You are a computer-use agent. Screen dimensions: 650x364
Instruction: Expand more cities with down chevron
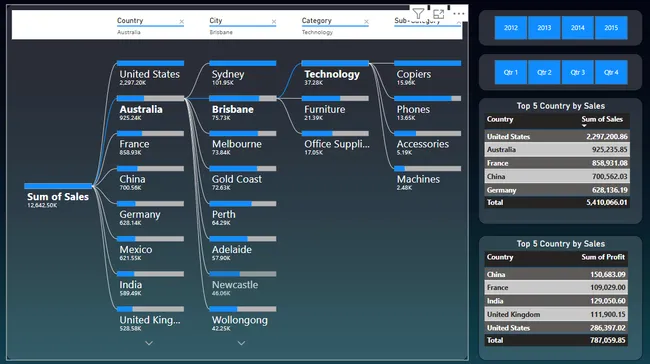241,343
